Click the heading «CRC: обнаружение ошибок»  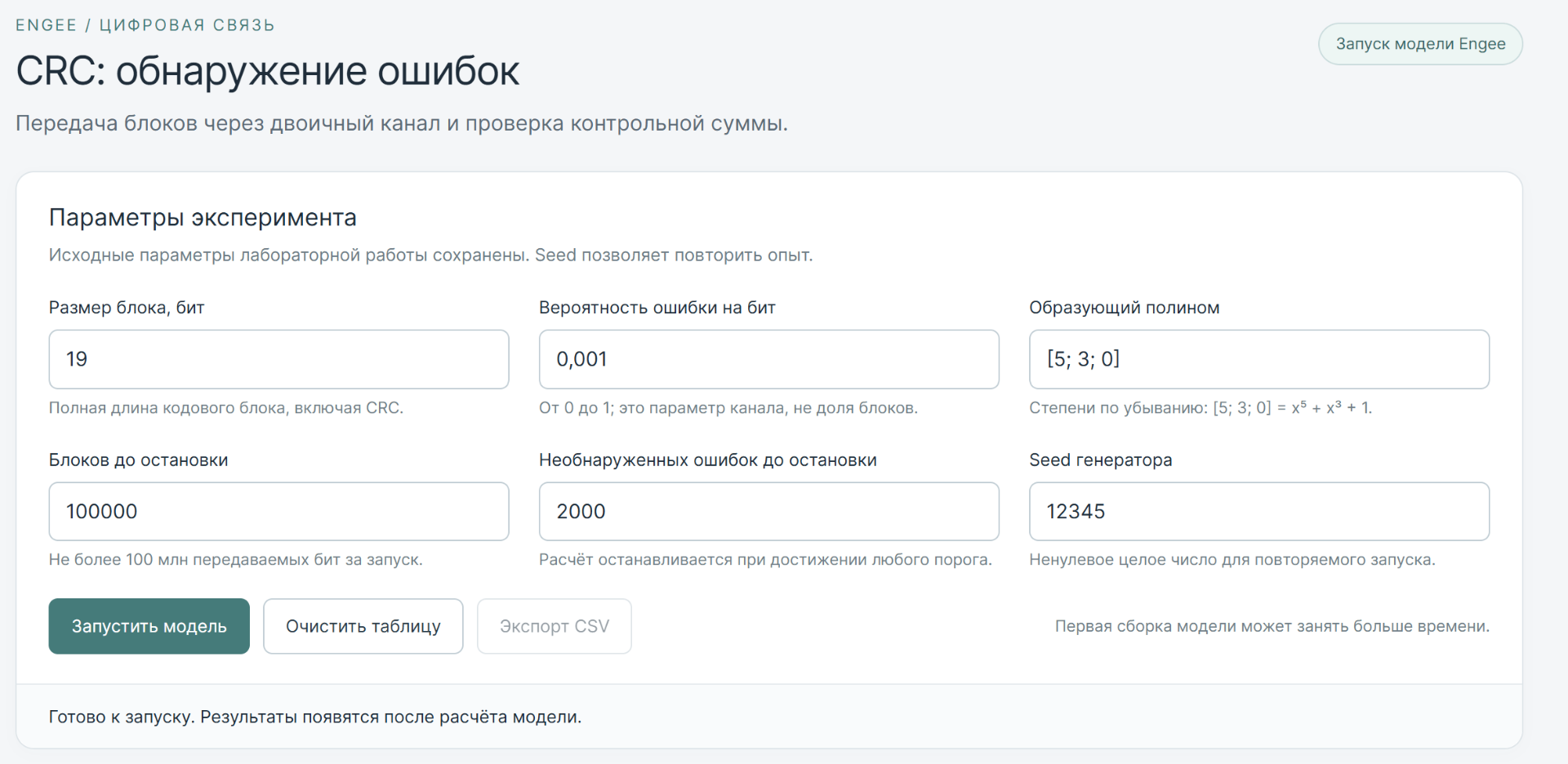(x=268, y=71)
